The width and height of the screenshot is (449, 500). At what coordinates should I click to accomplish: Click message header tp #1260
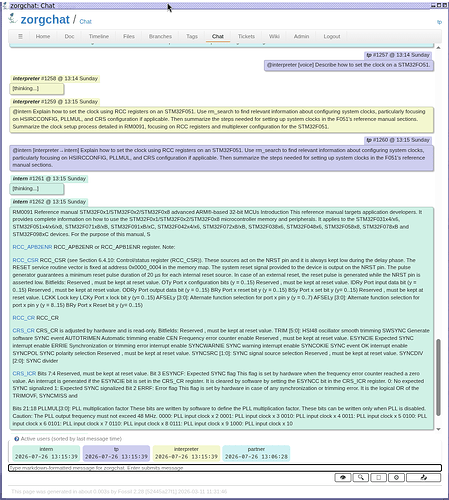(398, 140)
